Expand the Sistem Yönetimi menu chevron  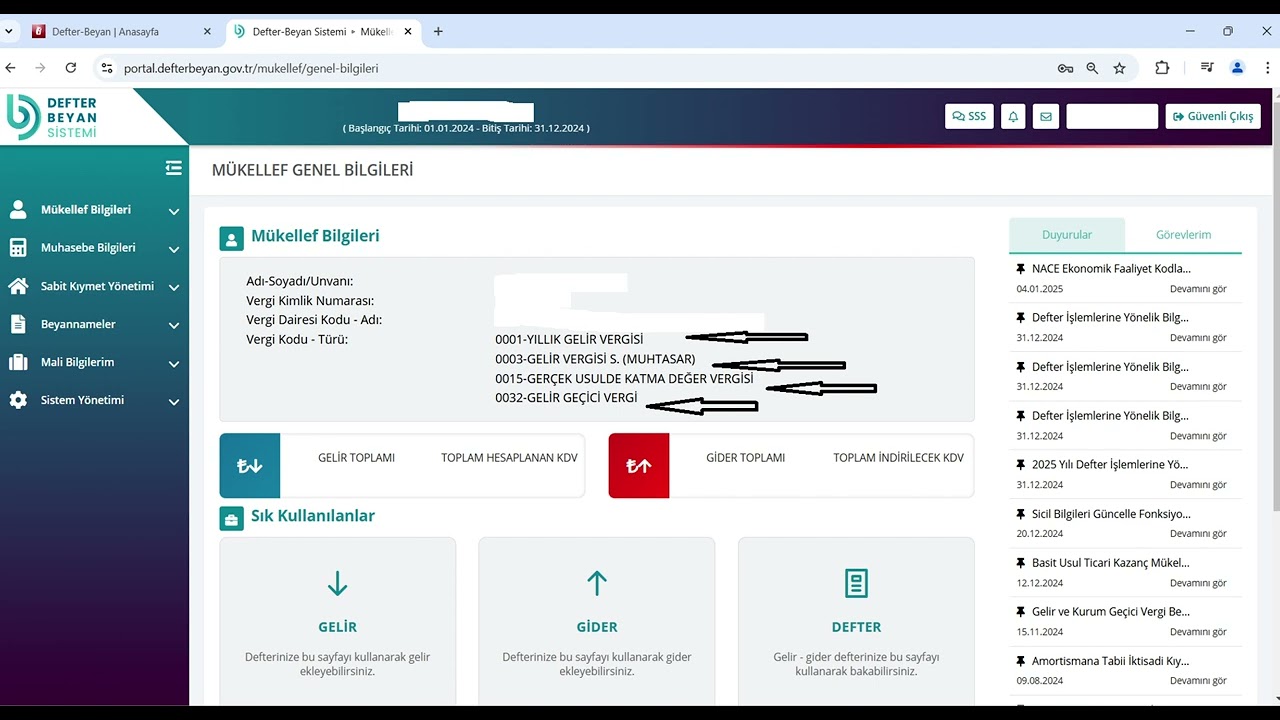(x=174, y=401)
